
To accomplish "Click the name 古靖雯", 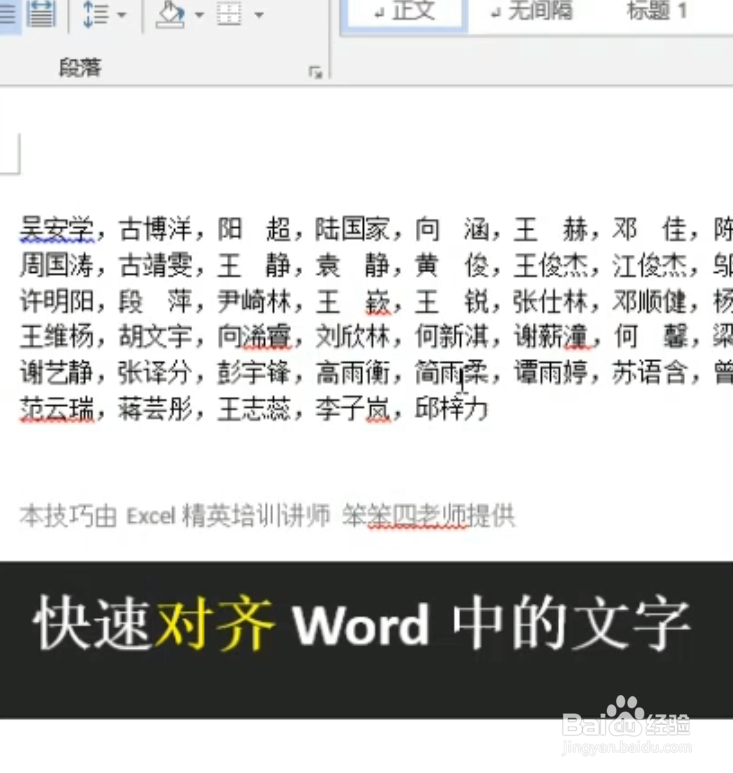I will point(155,265).
